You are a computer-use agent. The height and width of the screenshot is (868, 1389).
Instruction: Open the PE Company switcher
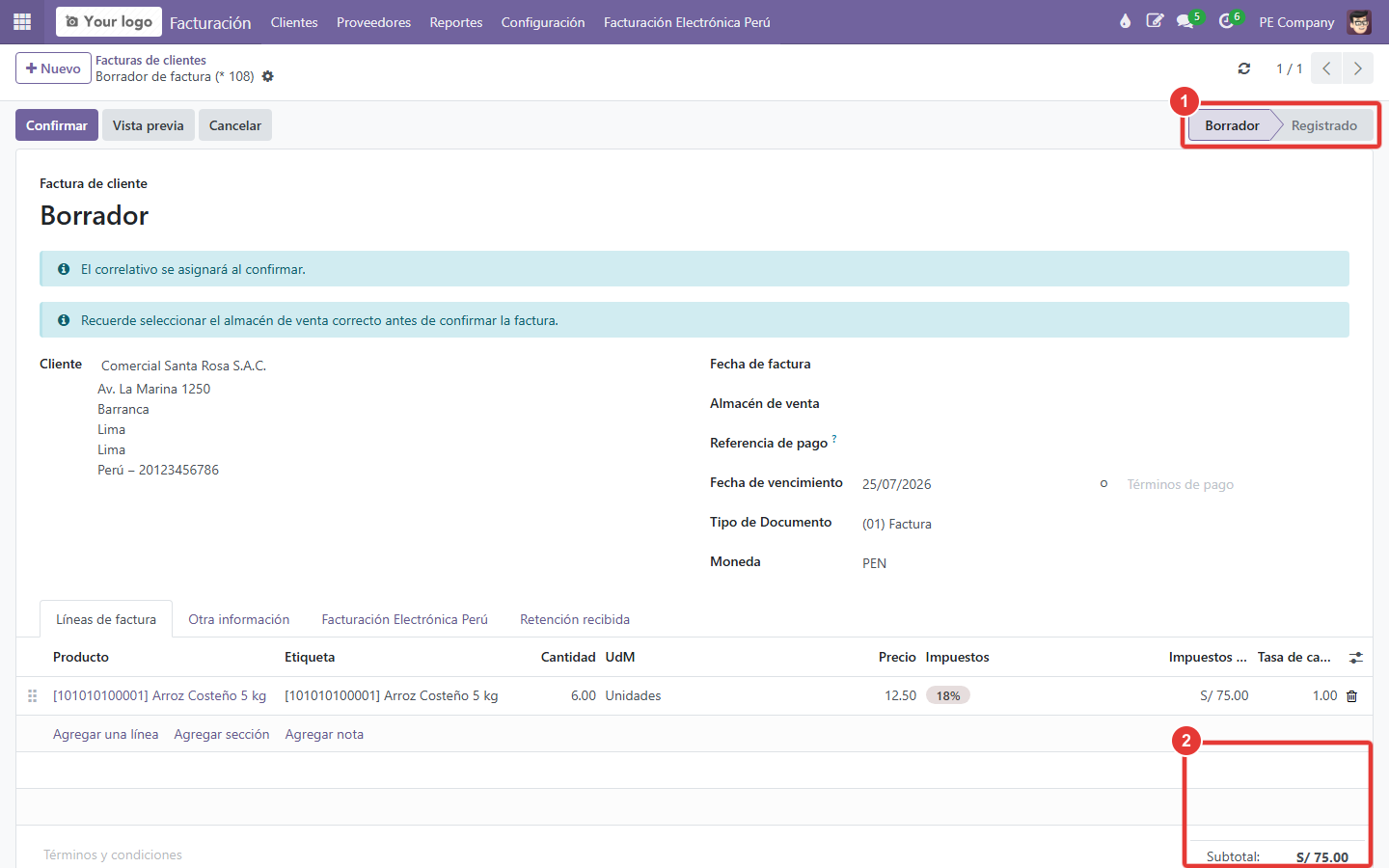point(1296,22)
